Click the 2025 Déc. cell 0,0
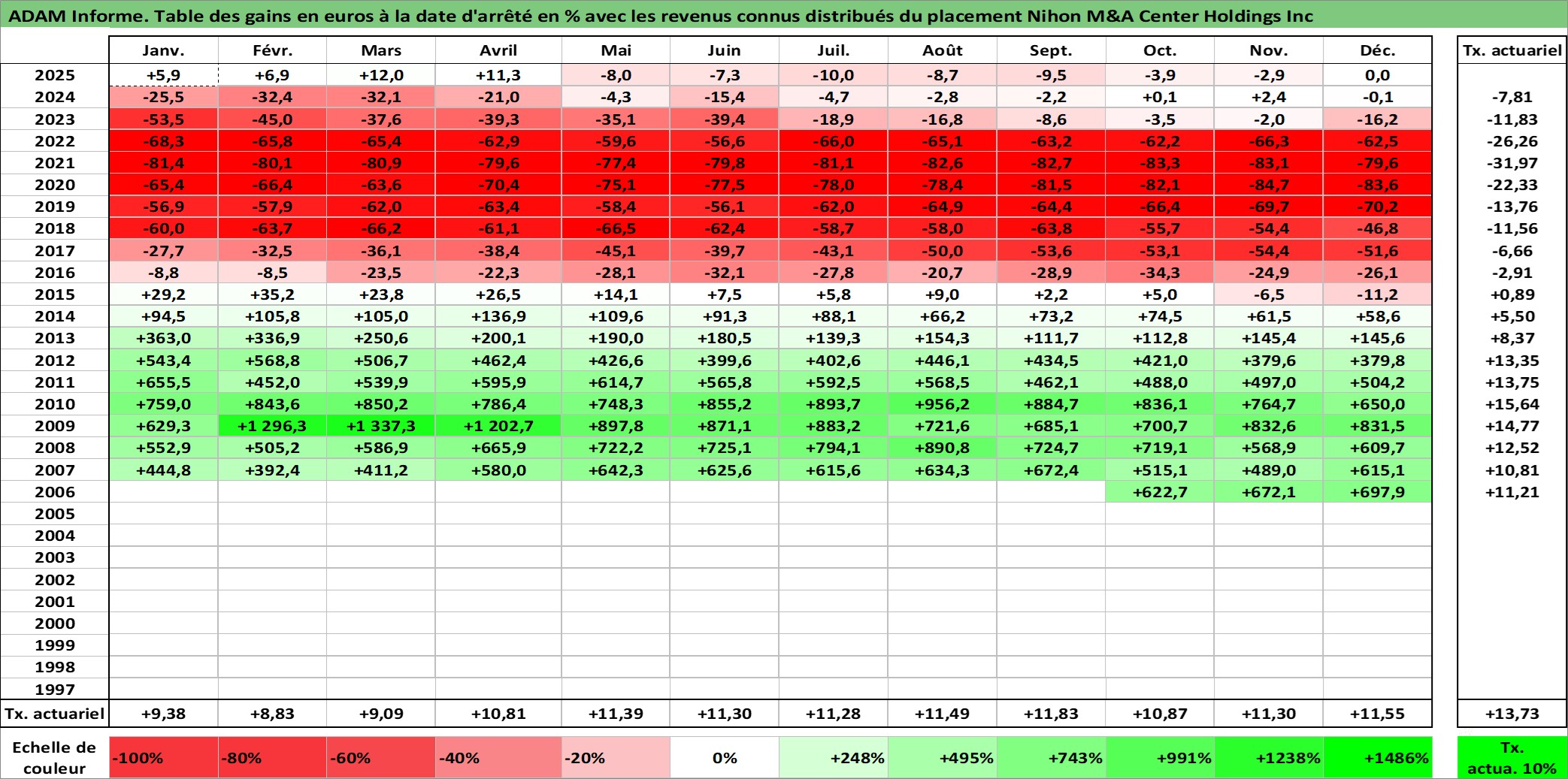The image size is (1568, 779). pyautogui.click(x=1378, y=75)
